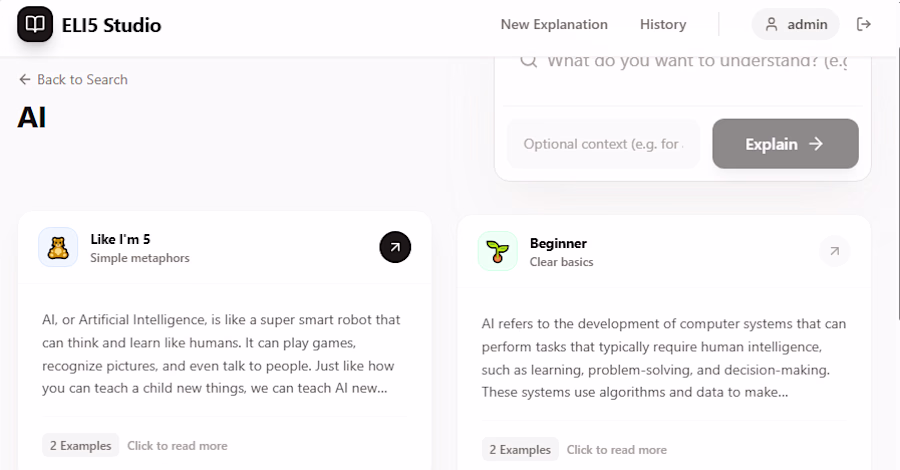Image resolution: width=900 pixels, height=470 pixels.
Task: Open the New Explanation menu item
Action: tap(554, 24)
